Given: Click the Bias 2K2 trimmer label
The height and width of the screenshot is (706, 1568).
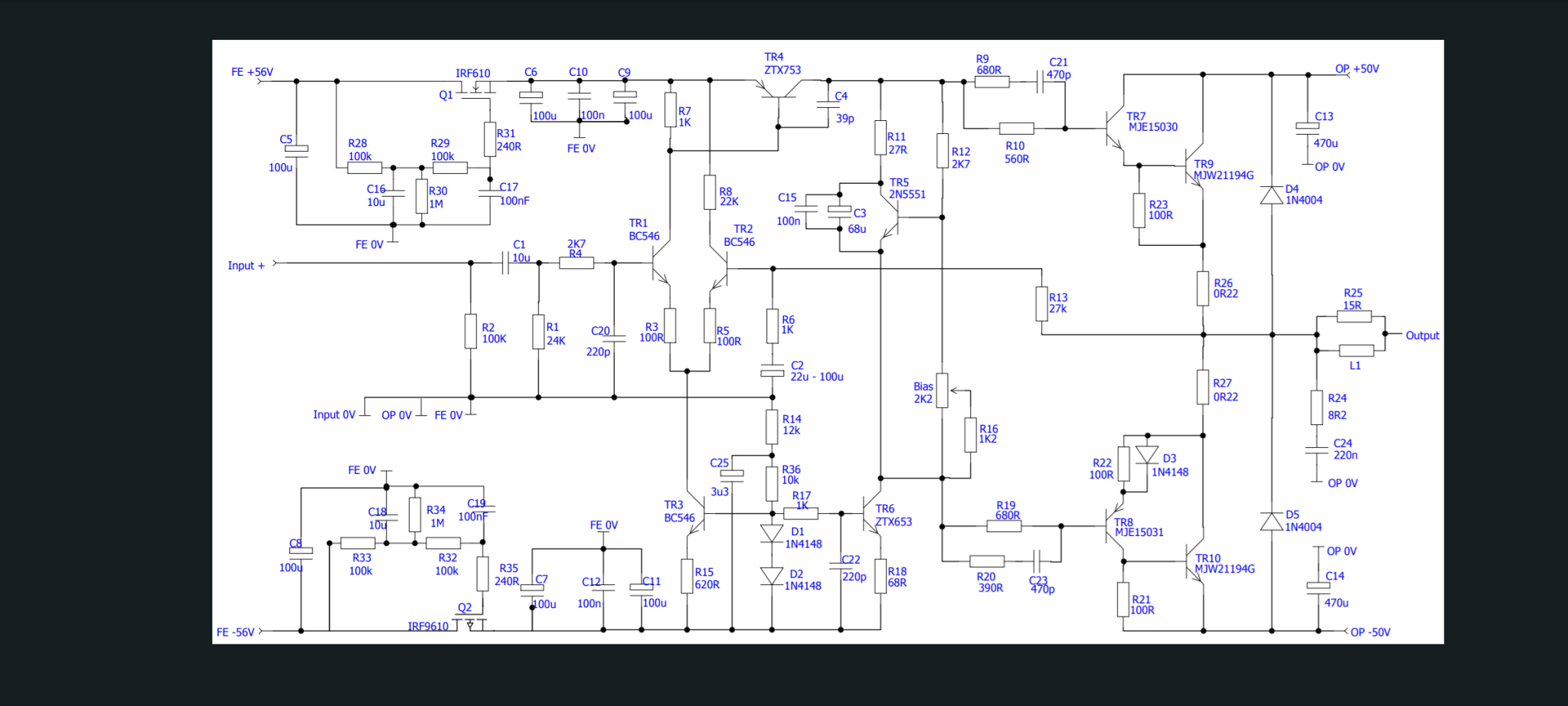Looking at the screenshot, I should click(x=923, y=393).
